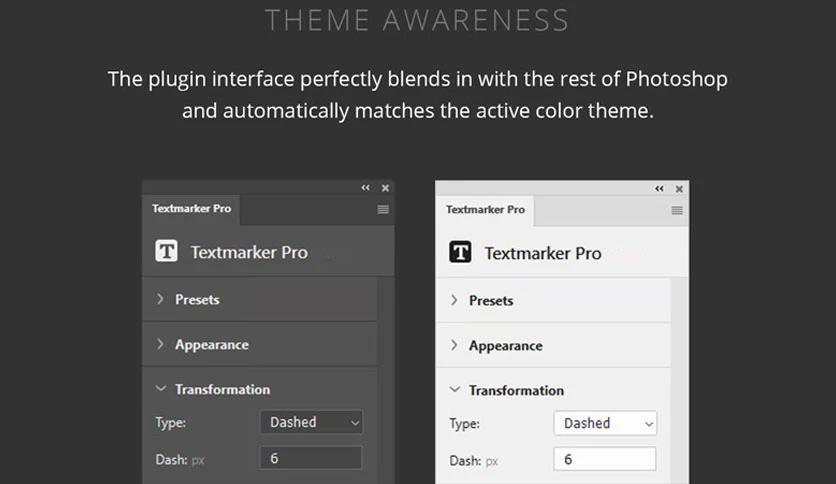The height and width of the screenshot is (484, 836).
Task: Click the 'Type:' label in light panel
Action: (464, 424)
